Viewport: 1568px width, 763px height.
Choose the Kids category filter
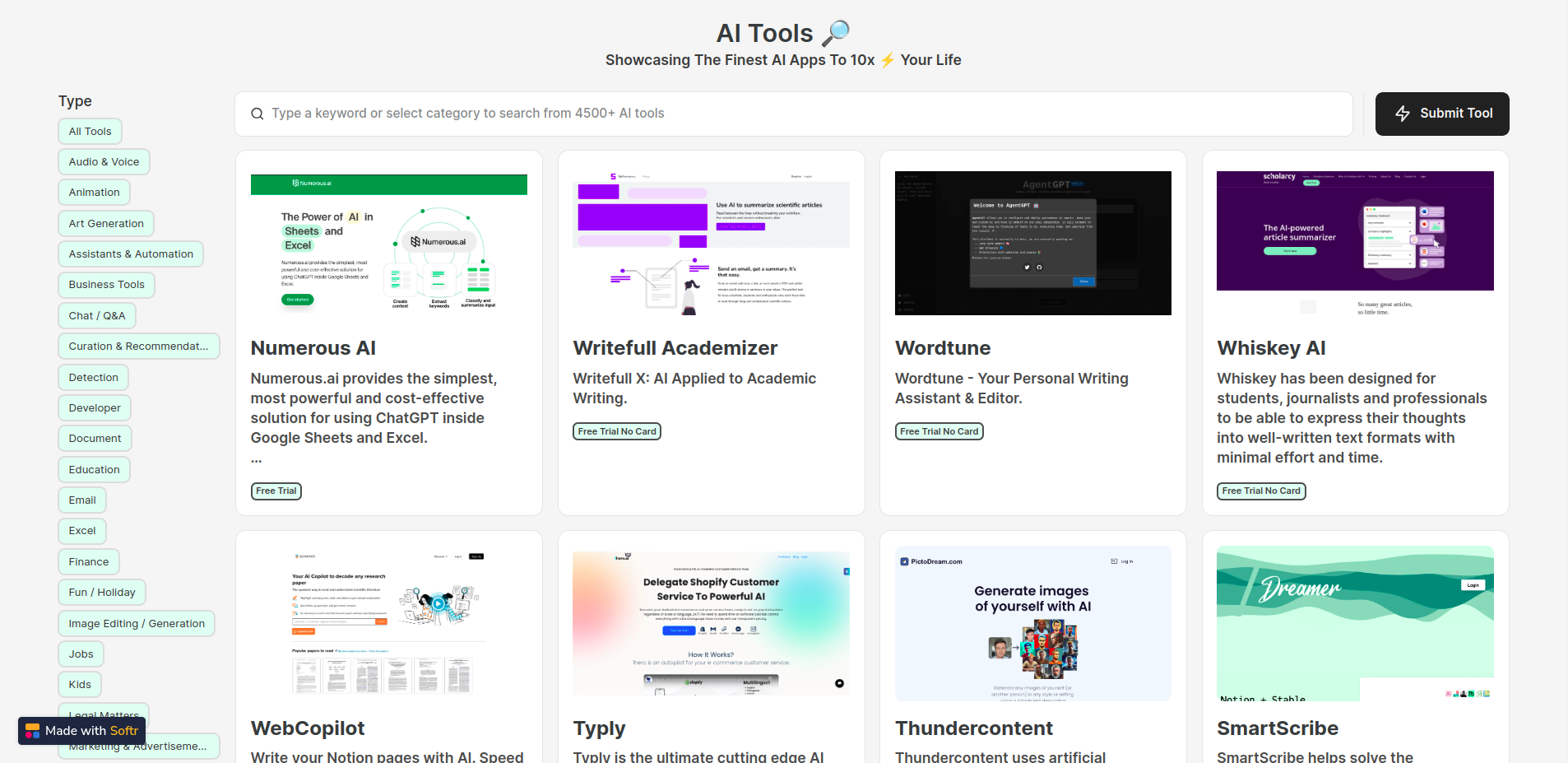81,685
